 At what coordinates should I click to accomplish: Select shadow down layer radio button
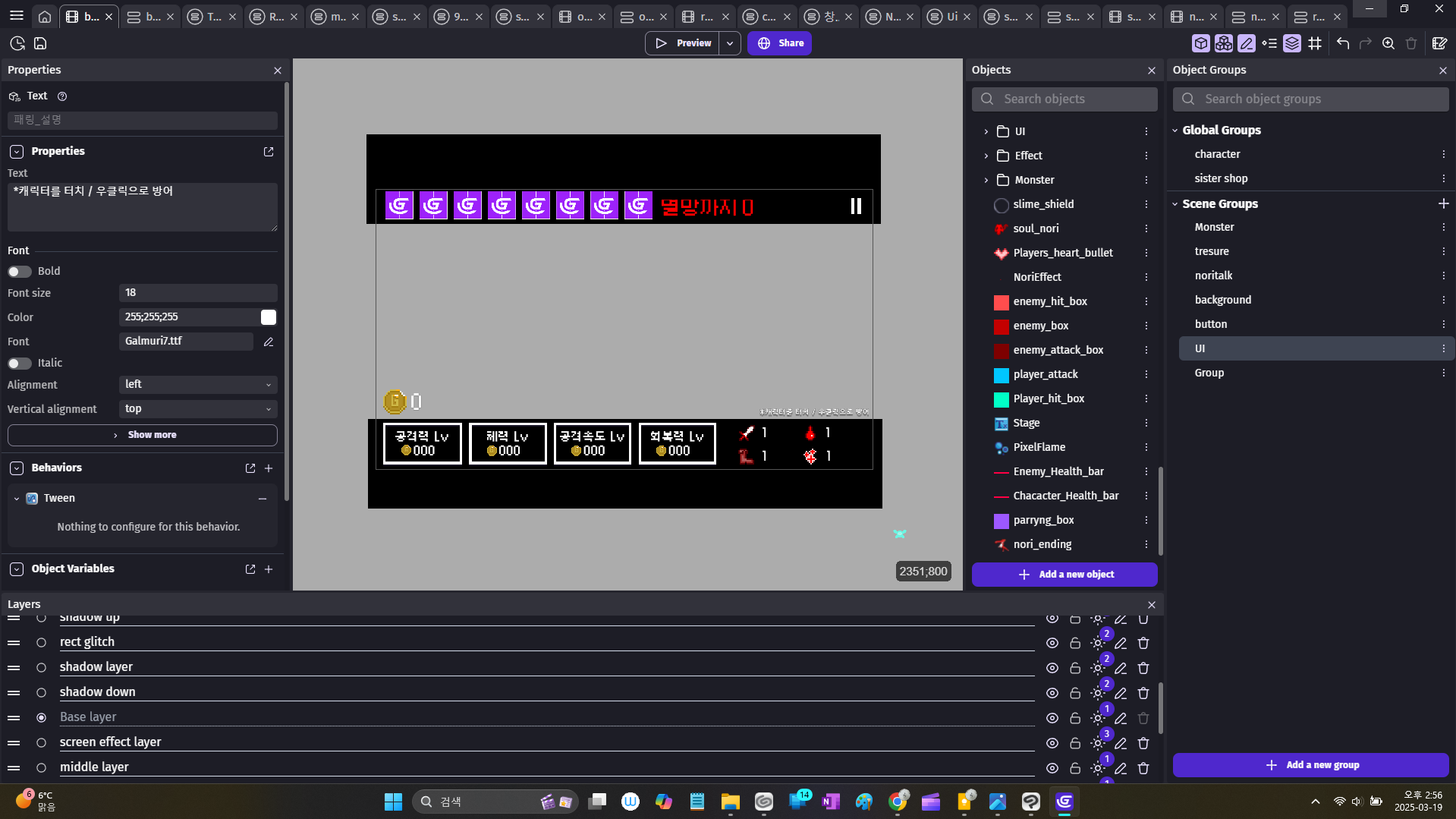42,692
